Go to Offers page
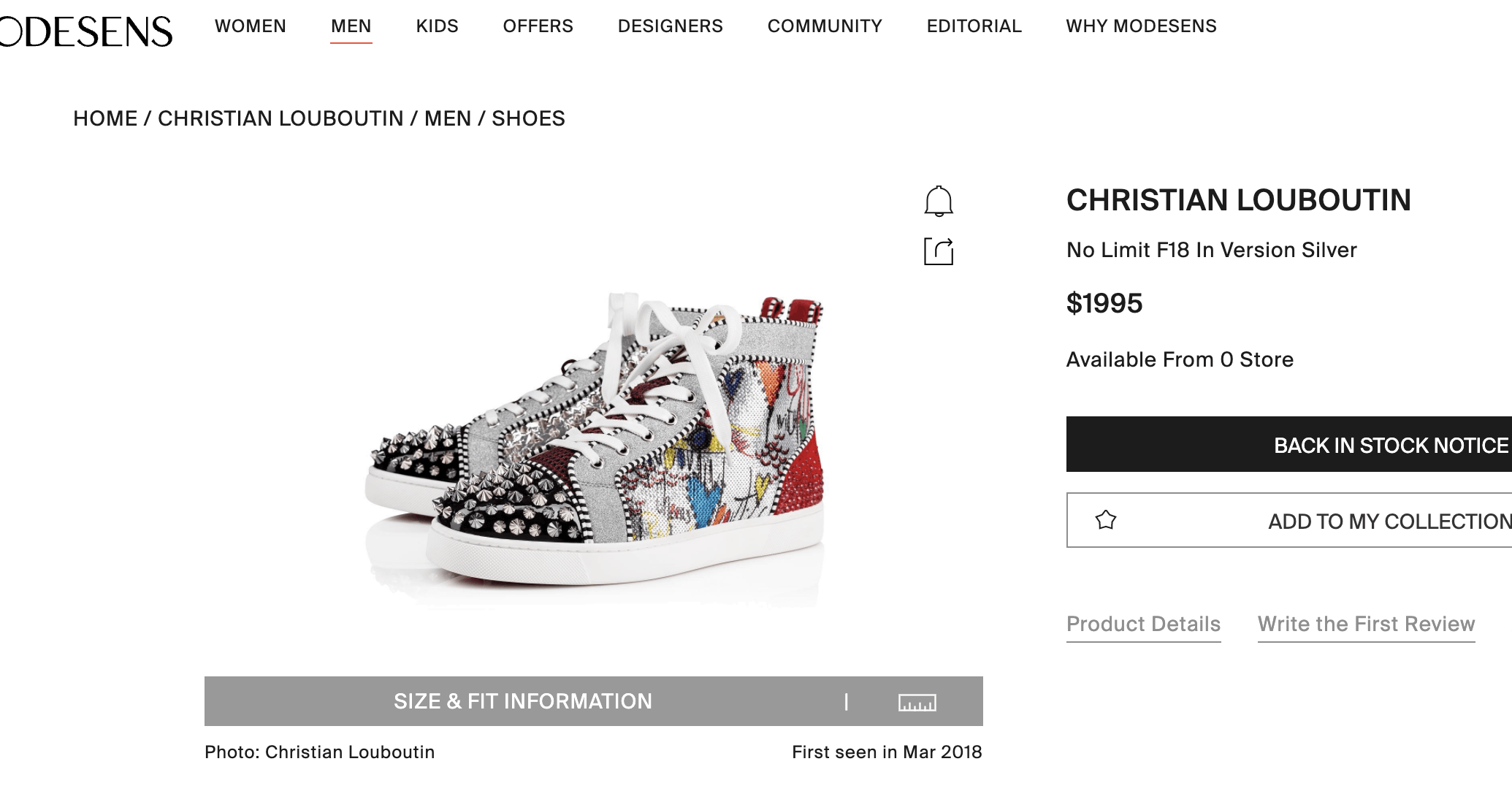This screenshot has width=1512, height=802. [538, 26]
